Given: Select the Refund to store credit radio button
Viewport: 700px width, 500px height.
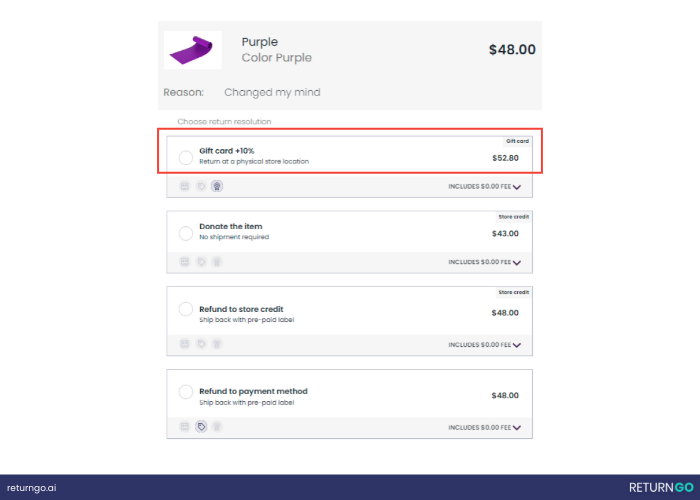Looking at the screenshot, I should pos(185,310).
